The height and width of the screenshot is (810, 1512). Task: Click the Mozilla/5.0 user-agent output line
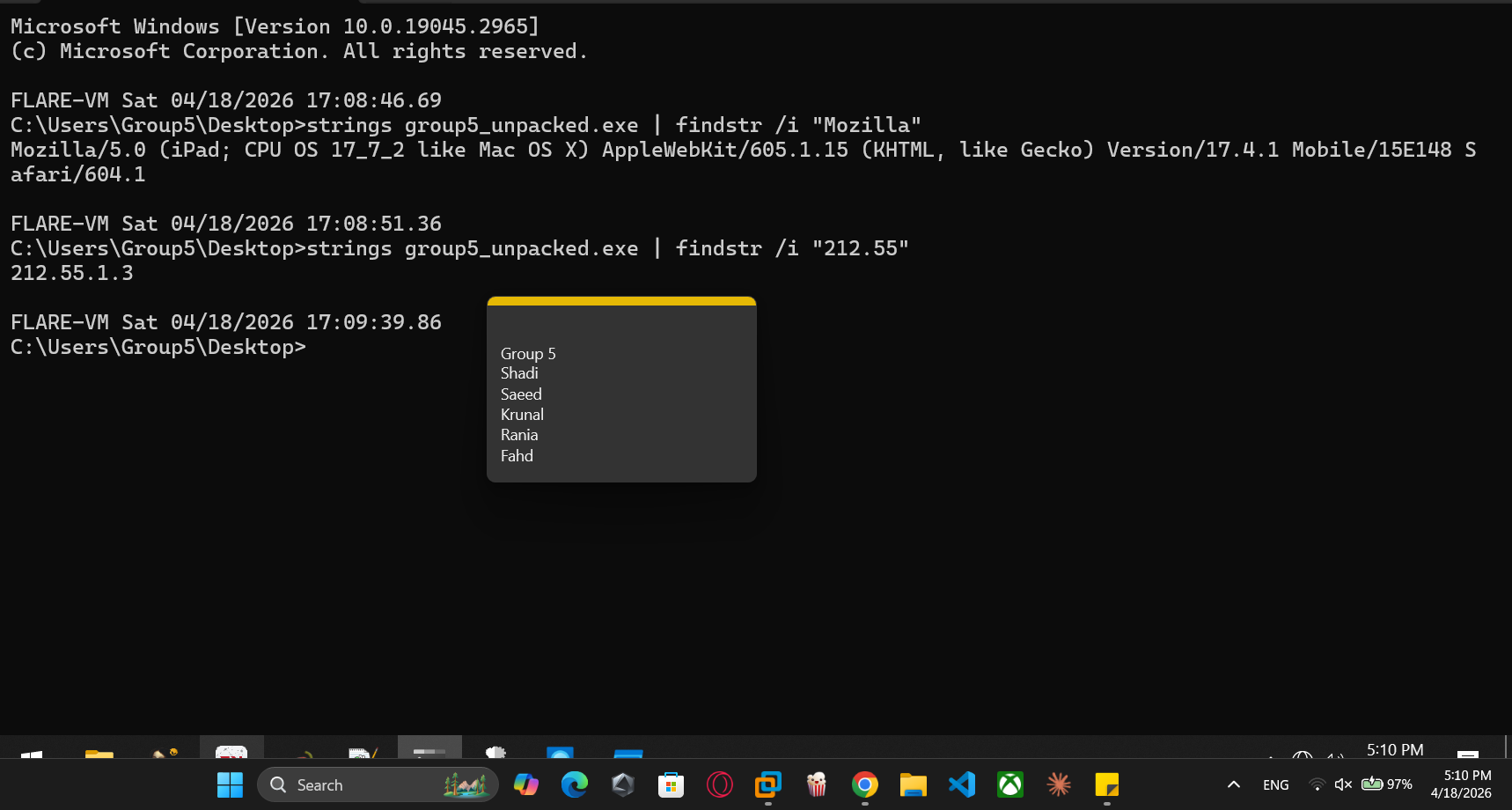point(744,162)
